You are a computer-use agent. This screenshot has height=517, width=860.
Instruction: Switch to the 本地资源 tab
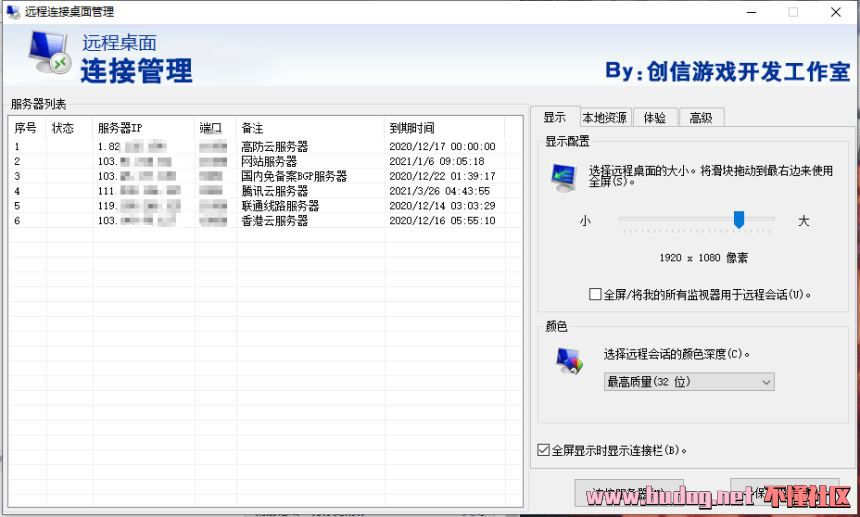605,118
